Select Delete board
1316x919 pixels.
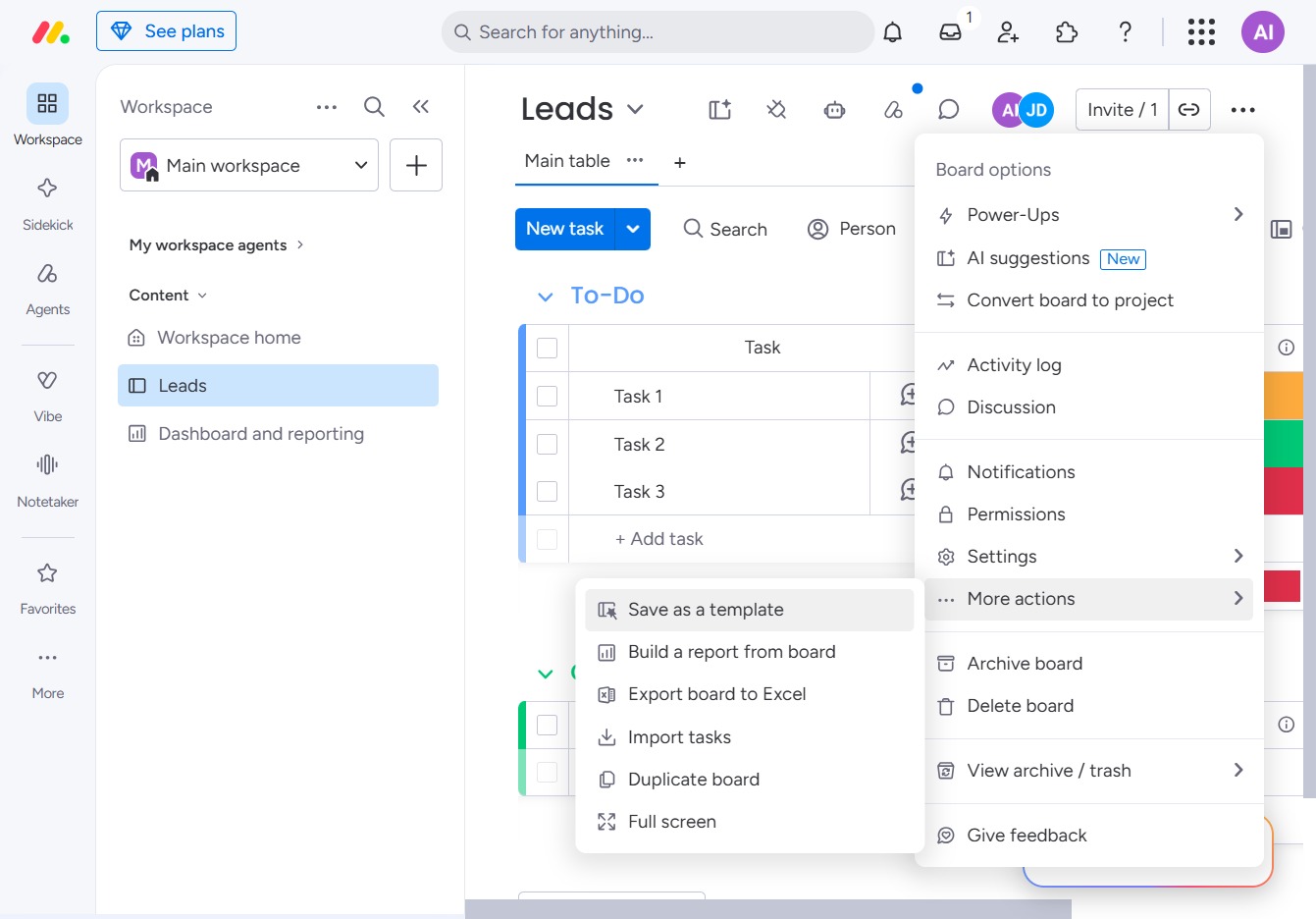1089,706
